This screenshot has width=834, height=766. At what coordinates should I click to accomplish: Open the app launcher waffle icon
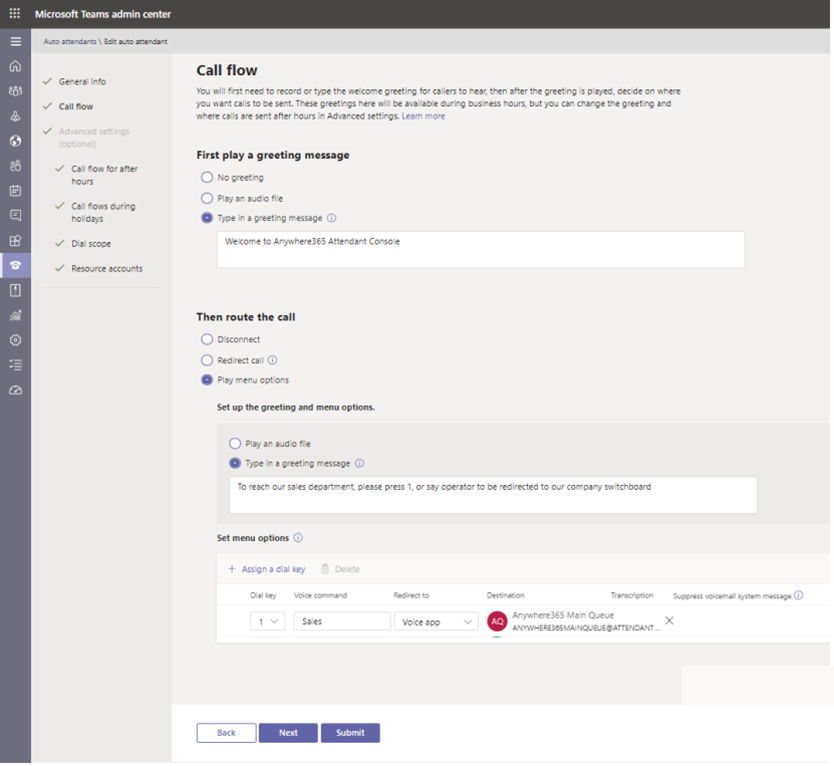pyautogui.click(x=15, y=14)
